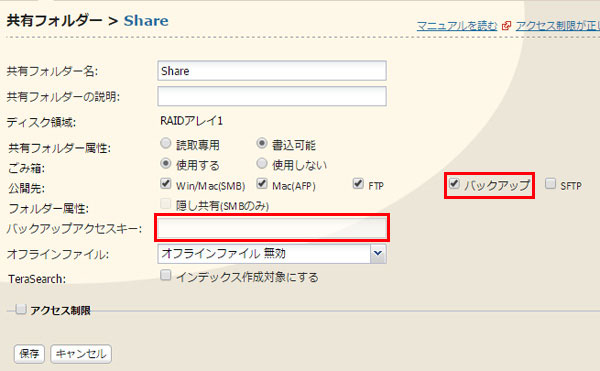The image size is (600, 371).
Task: Select 読取専用 radio button
Action: [165, 143]
